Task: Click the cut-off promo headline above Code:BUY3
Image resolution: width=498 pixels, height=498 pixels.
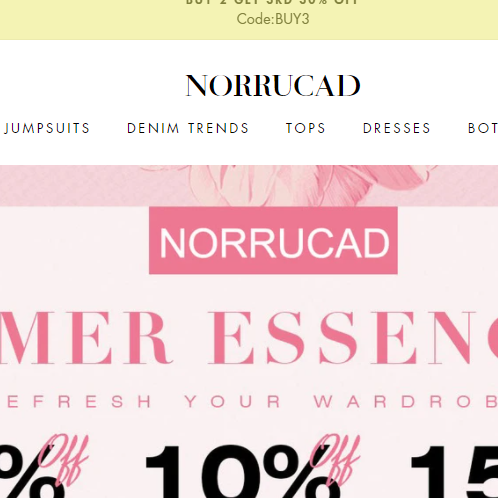Action: click(x=273, y=3)
